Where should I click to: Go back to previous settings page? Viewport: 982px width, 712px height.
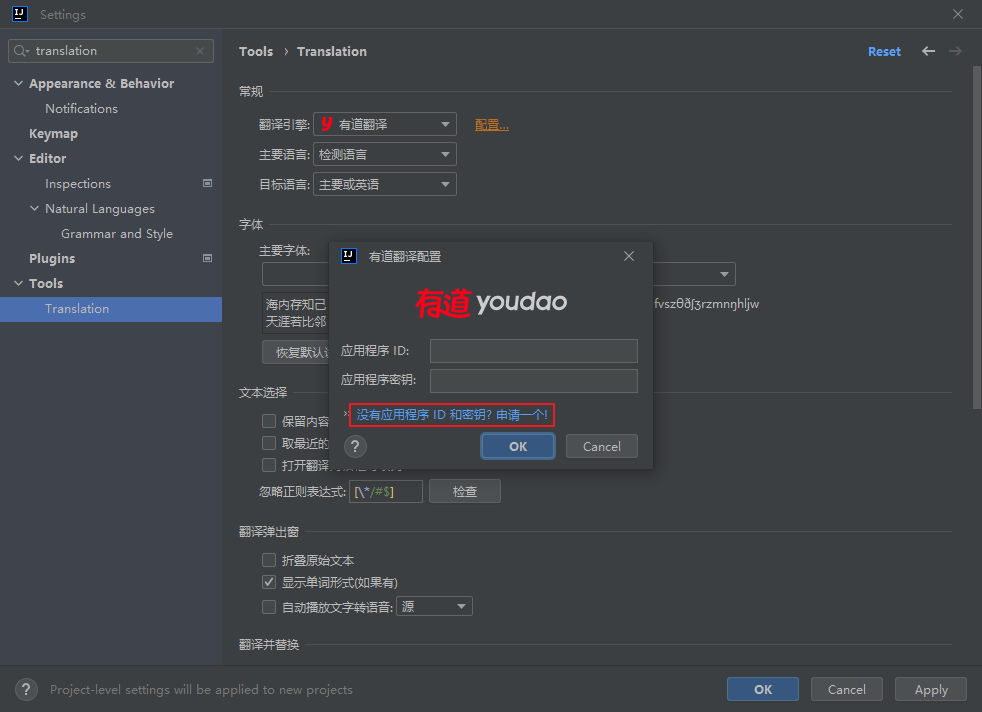pyautogui.click(x=928, y=51)
